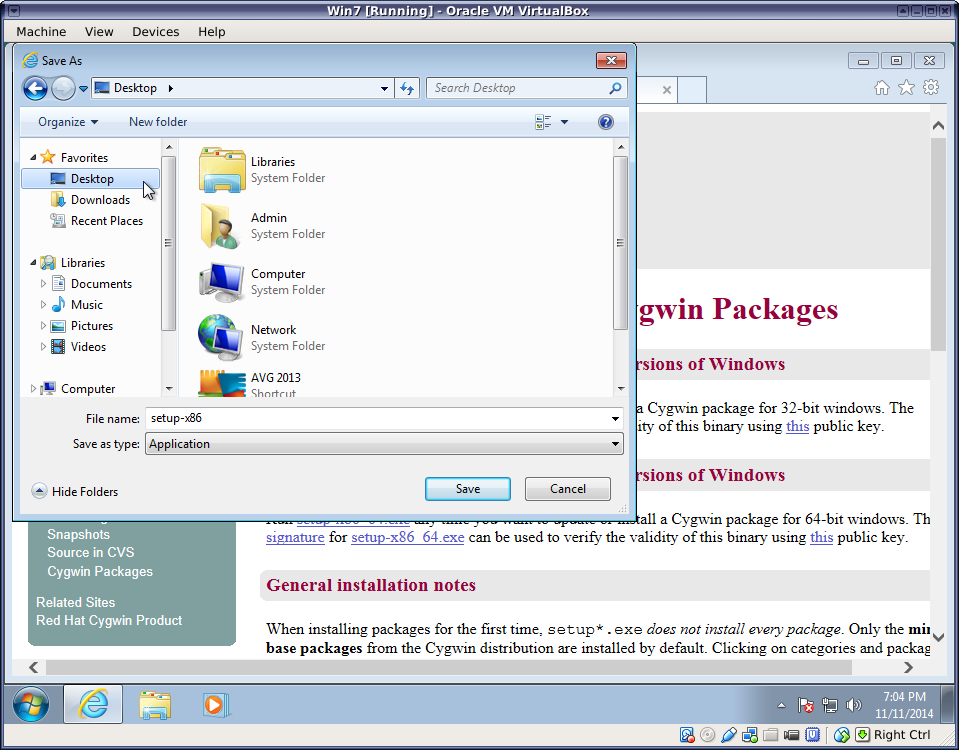Click the volume speaker tray icon
Image resolution: width=959 pixels, height=750 pixels.
pos(853,705)
